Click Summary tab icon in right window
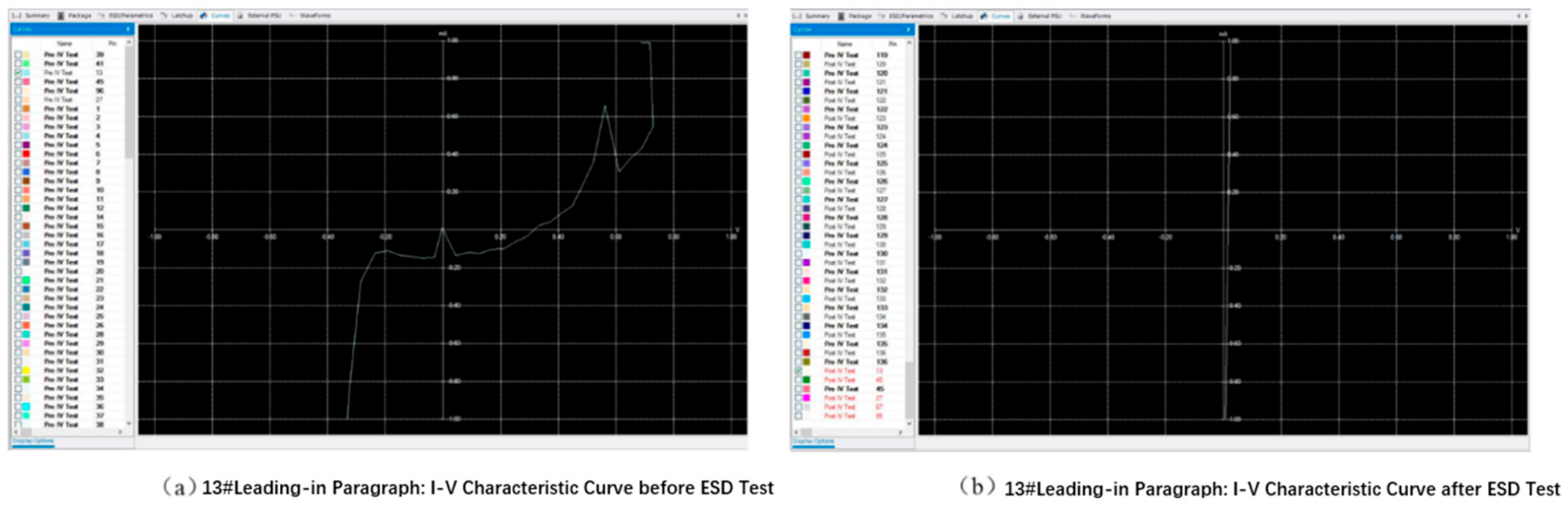Screen dimensions: 1568x508 [x=798, y=16]
